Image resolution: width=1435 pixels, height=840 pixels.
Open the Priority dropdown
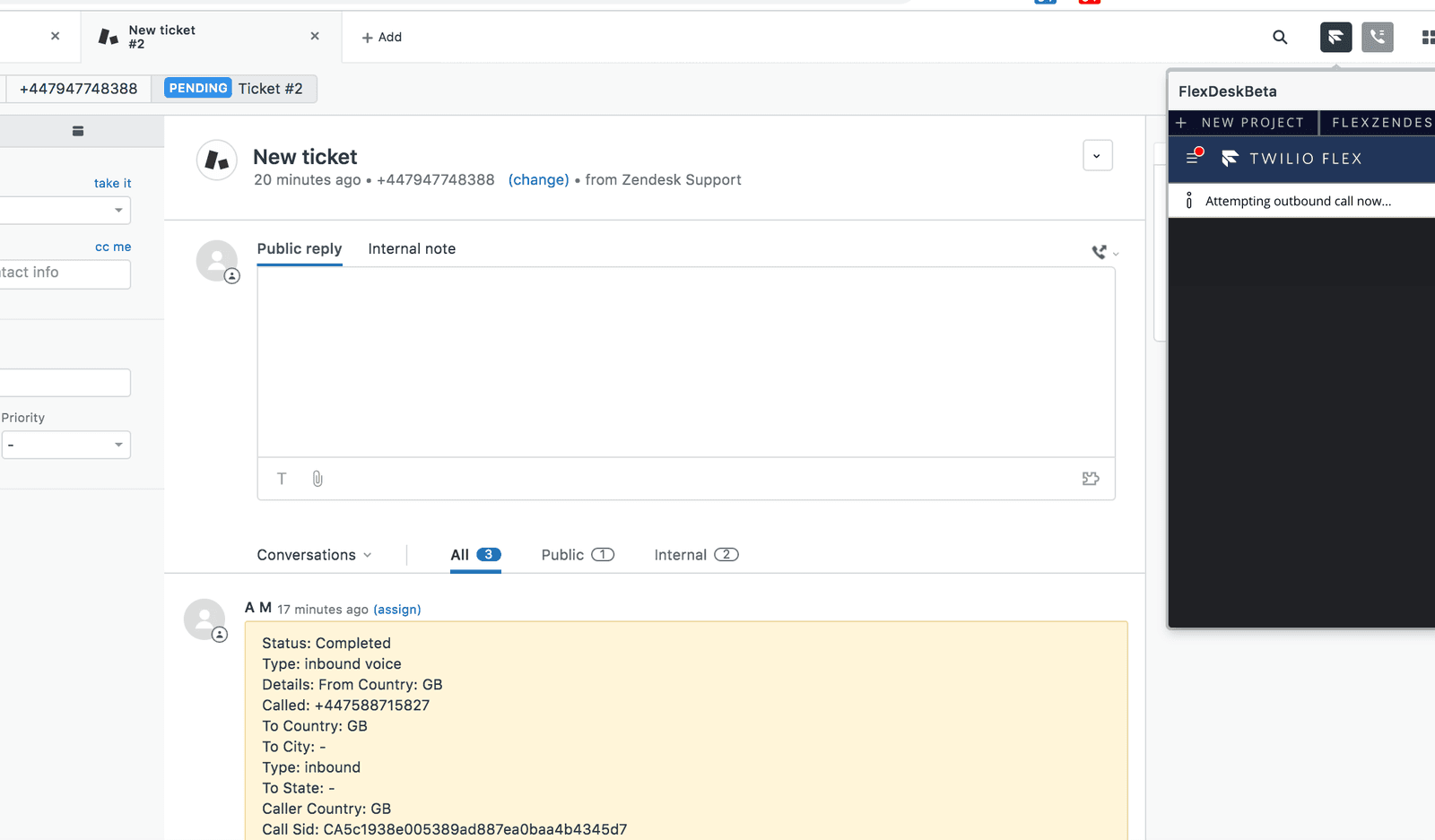65,444
